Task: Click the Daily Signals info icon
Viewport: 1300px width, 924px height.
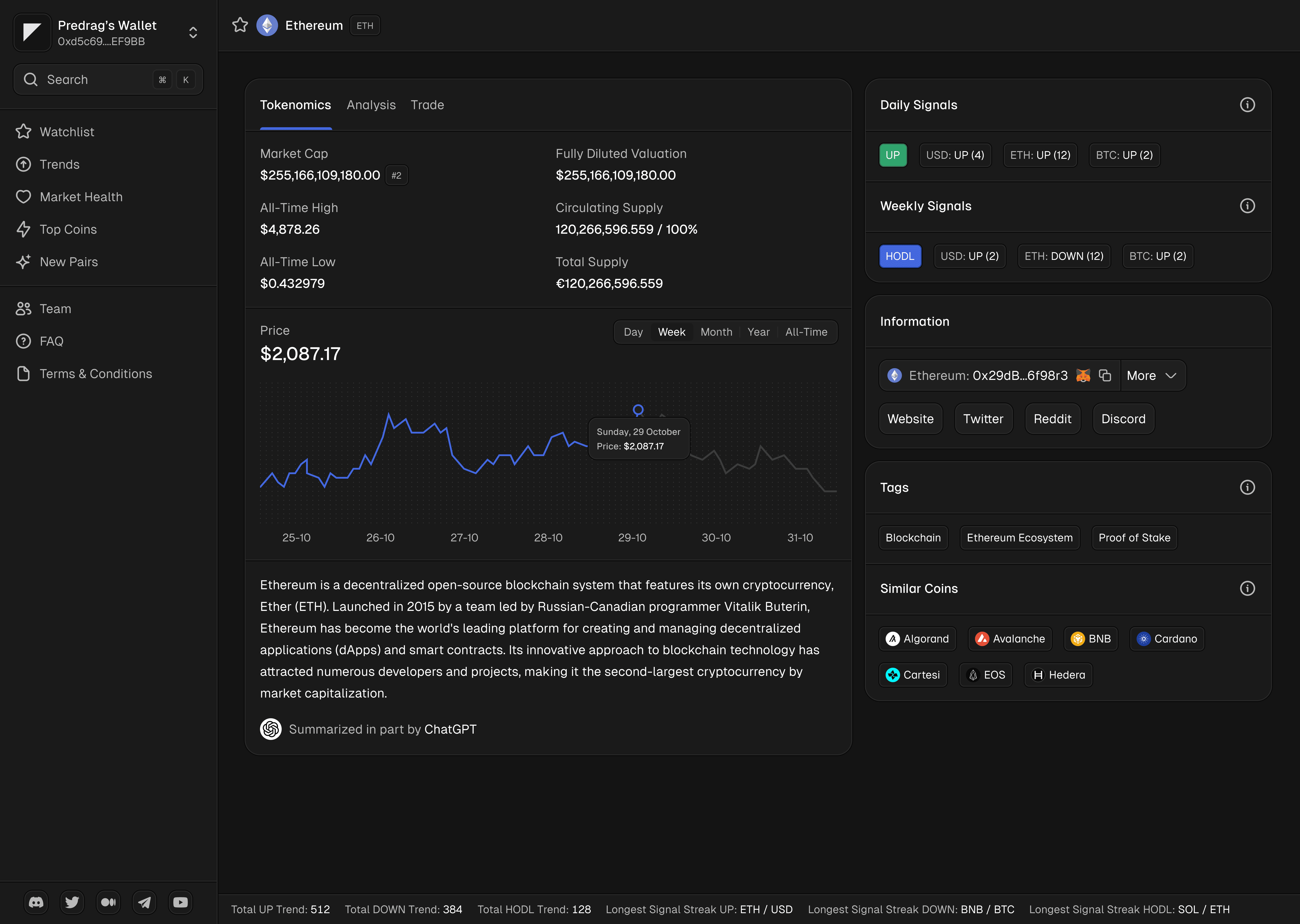Action: click(1247, 105)
